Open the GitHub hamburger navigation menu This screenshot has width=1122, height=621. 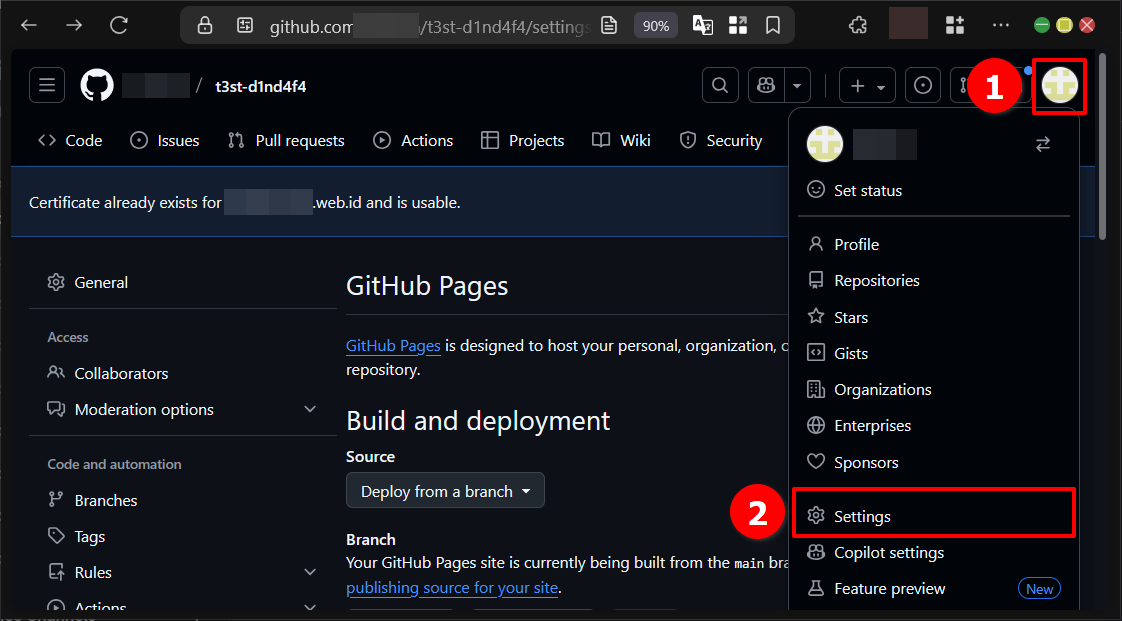(46, 85)
